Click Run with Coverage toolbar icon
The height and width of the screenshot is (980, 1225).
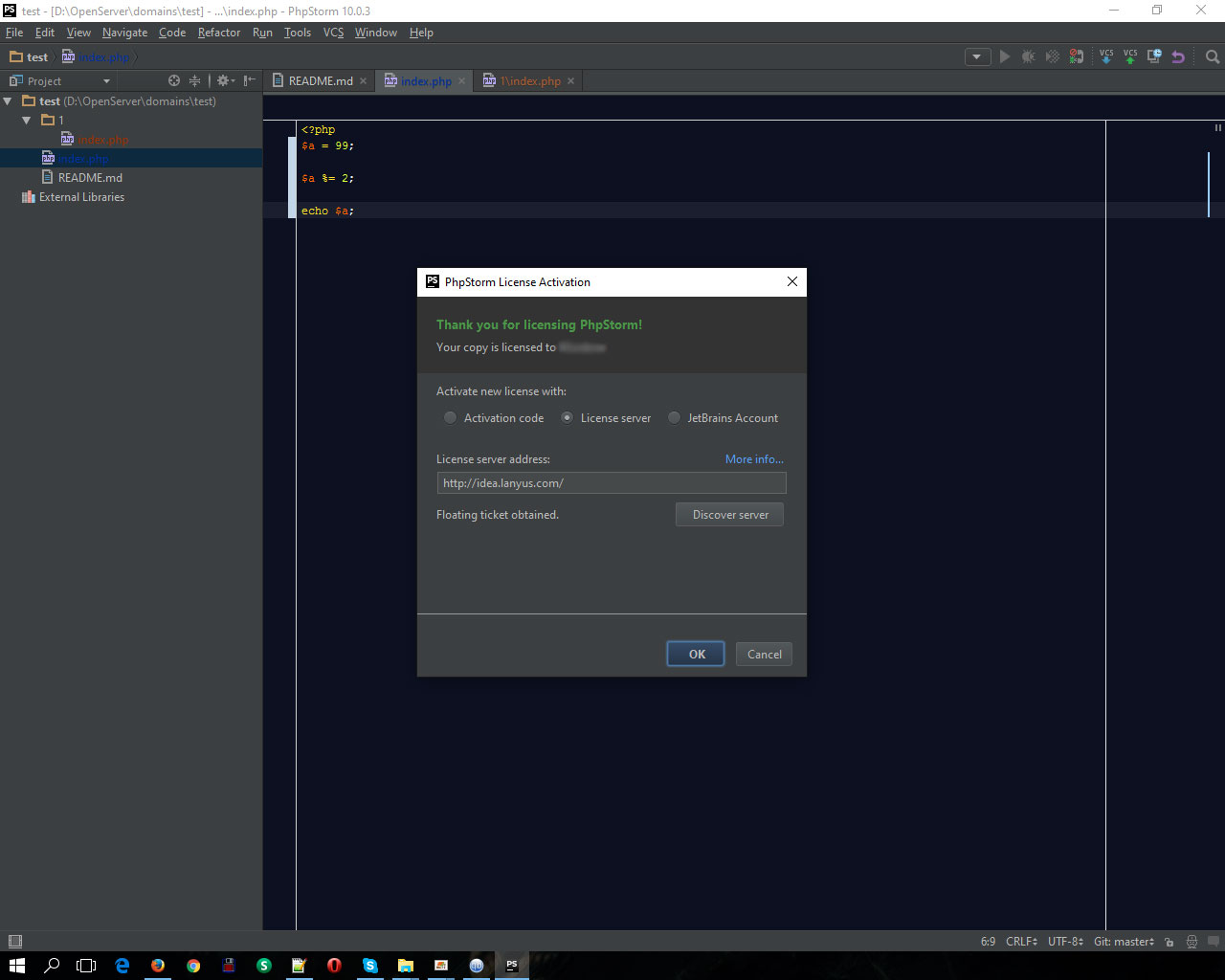[x=1053, y=57]
